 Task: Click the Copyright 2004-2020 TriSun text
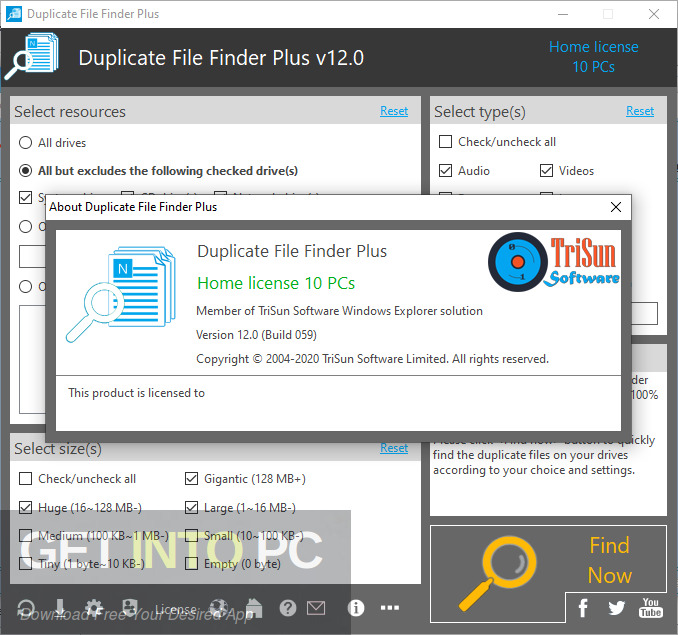click(x=372, y=359)
